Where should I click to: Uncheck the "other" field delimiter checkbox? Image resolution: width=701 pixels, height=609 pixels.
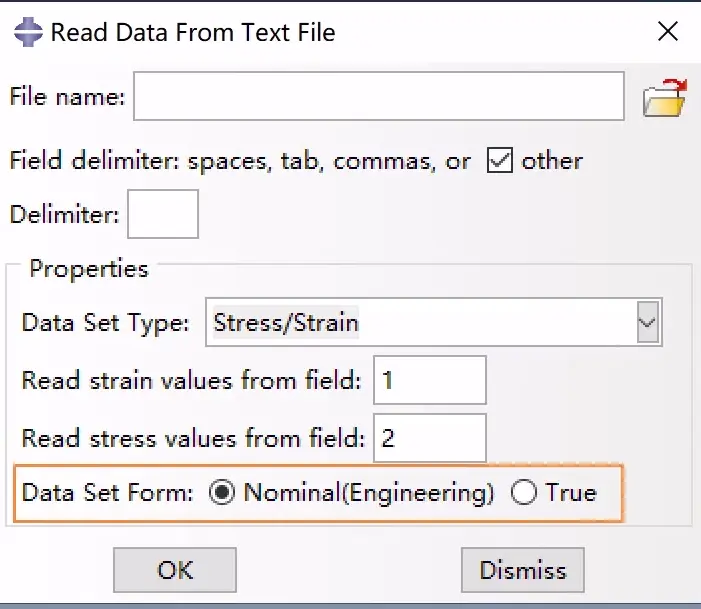tap(499, 161)
